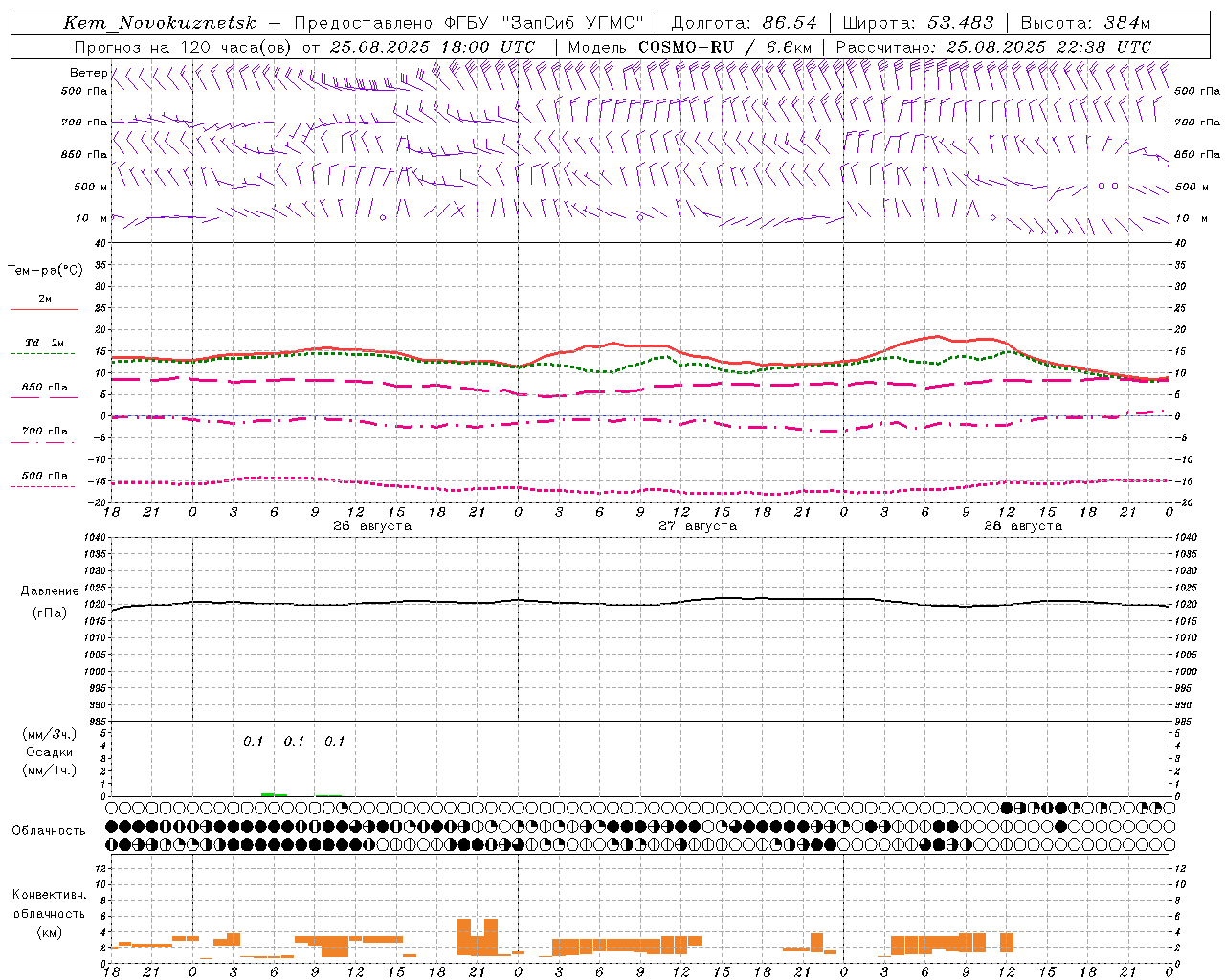Click the '26 августа' date label
Screen dimensions: 1225x980
pyautogui.click(x=371, y=526)
